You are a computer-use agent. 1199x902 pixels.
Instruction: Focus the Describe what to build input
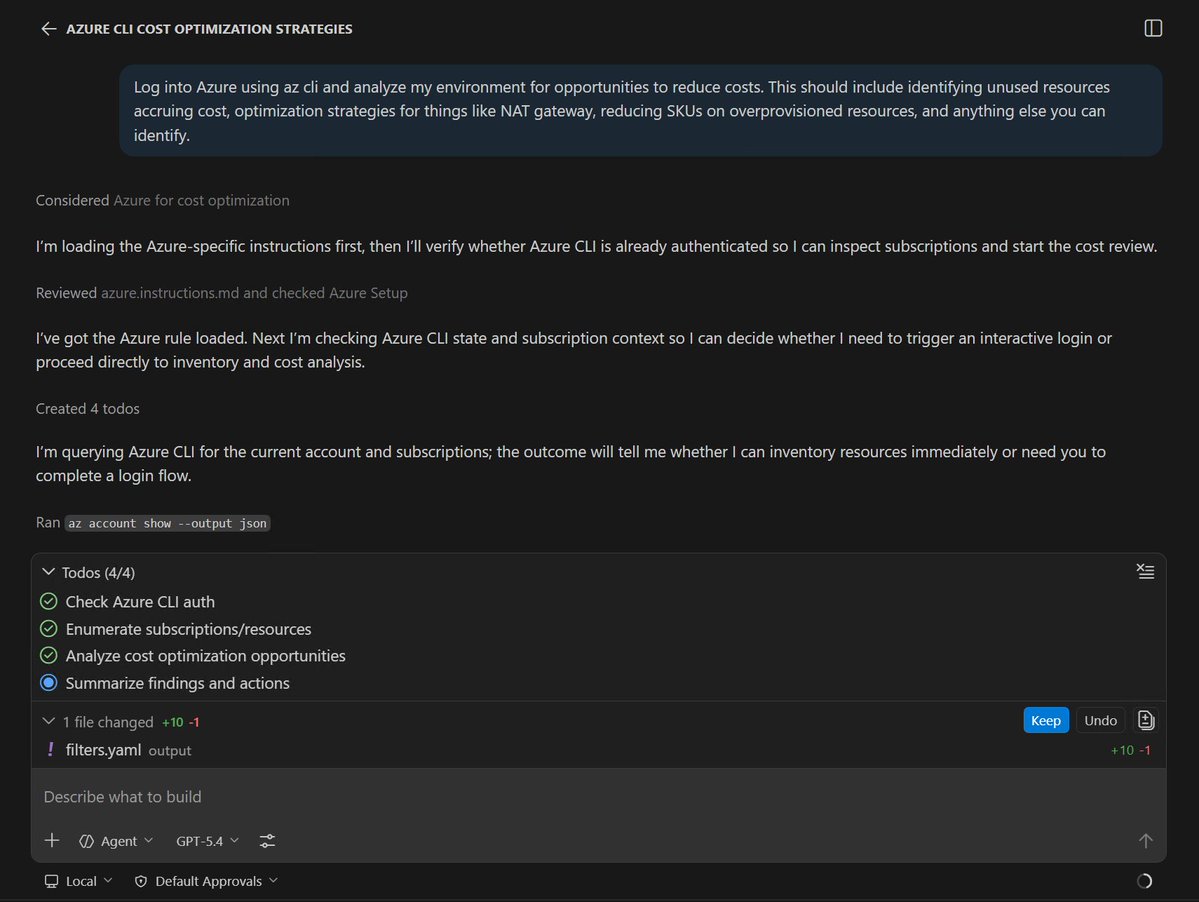point(598,797)
